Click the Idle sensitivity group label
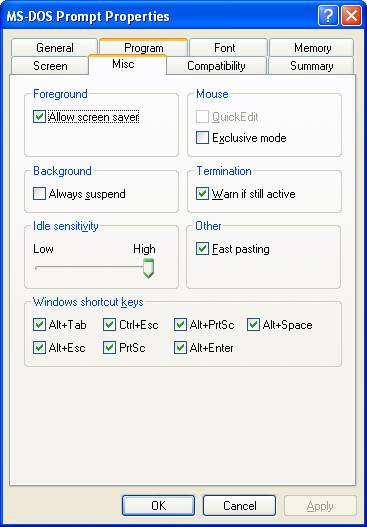Screen dimensions: 367x527 tap(66, 226)
